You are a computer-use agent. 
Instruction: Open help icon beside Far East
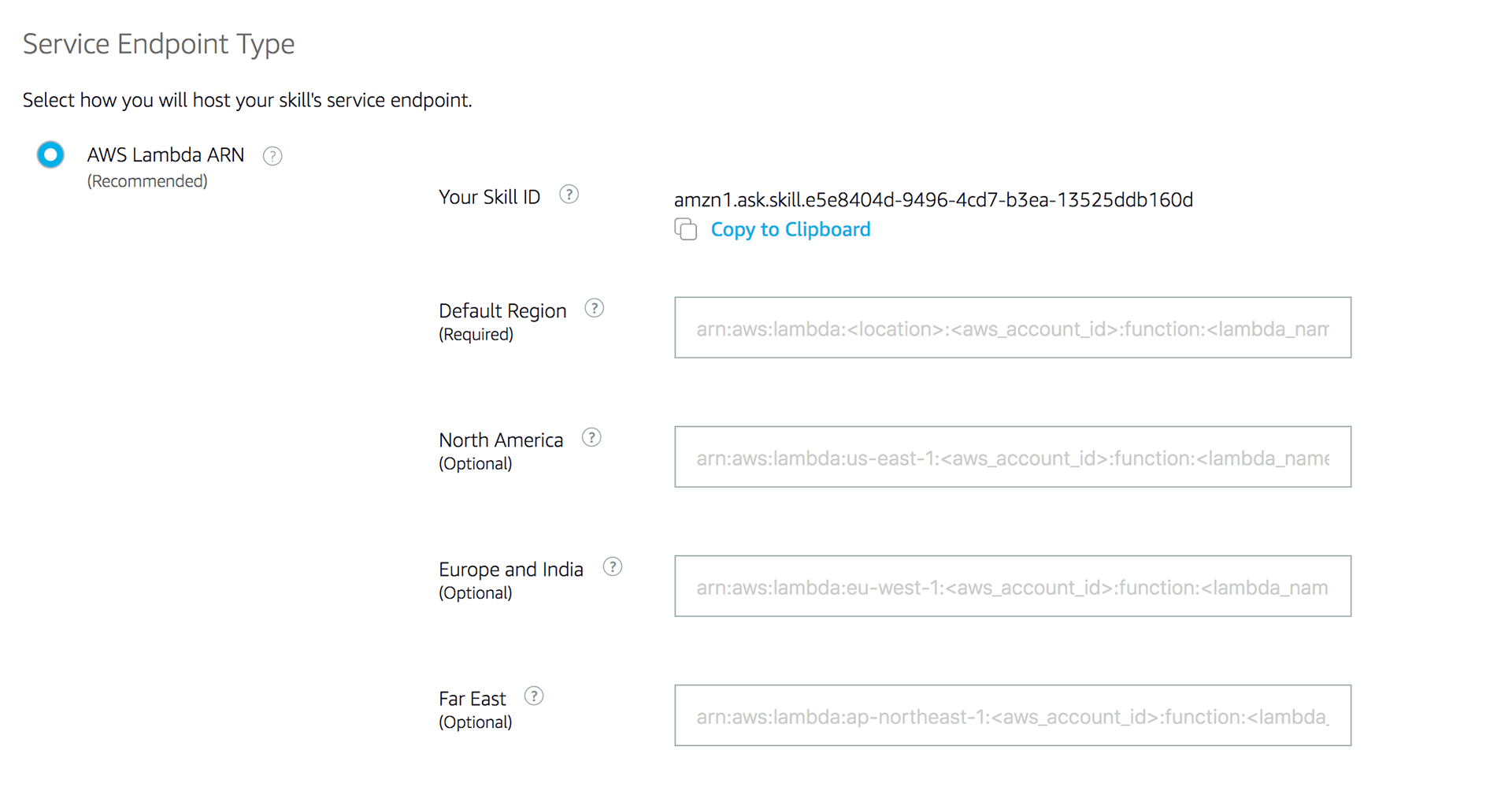coord(534,696)
